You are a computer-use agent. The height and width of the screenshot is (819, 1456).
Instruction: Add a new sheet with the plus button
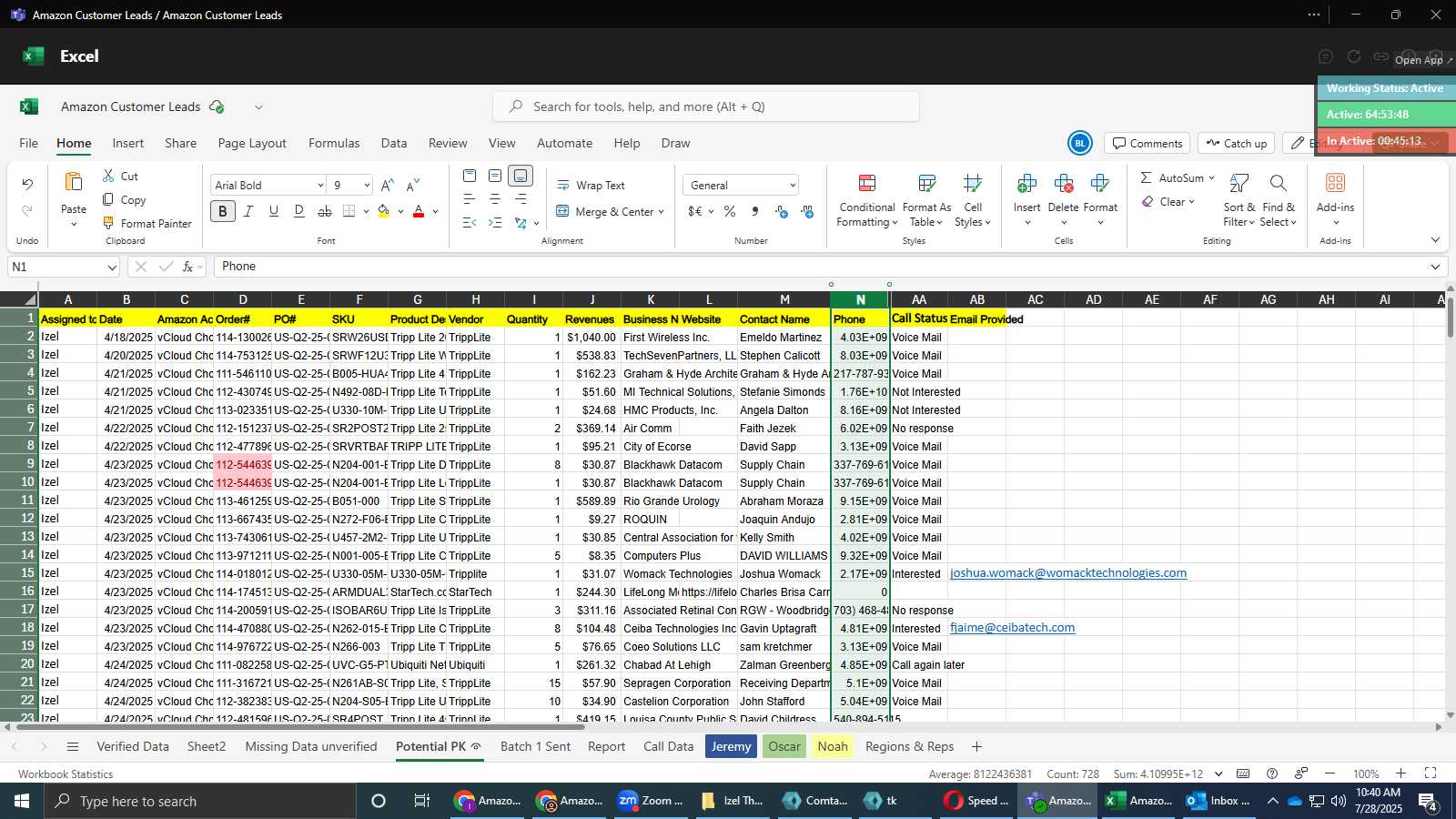point(976,746)
